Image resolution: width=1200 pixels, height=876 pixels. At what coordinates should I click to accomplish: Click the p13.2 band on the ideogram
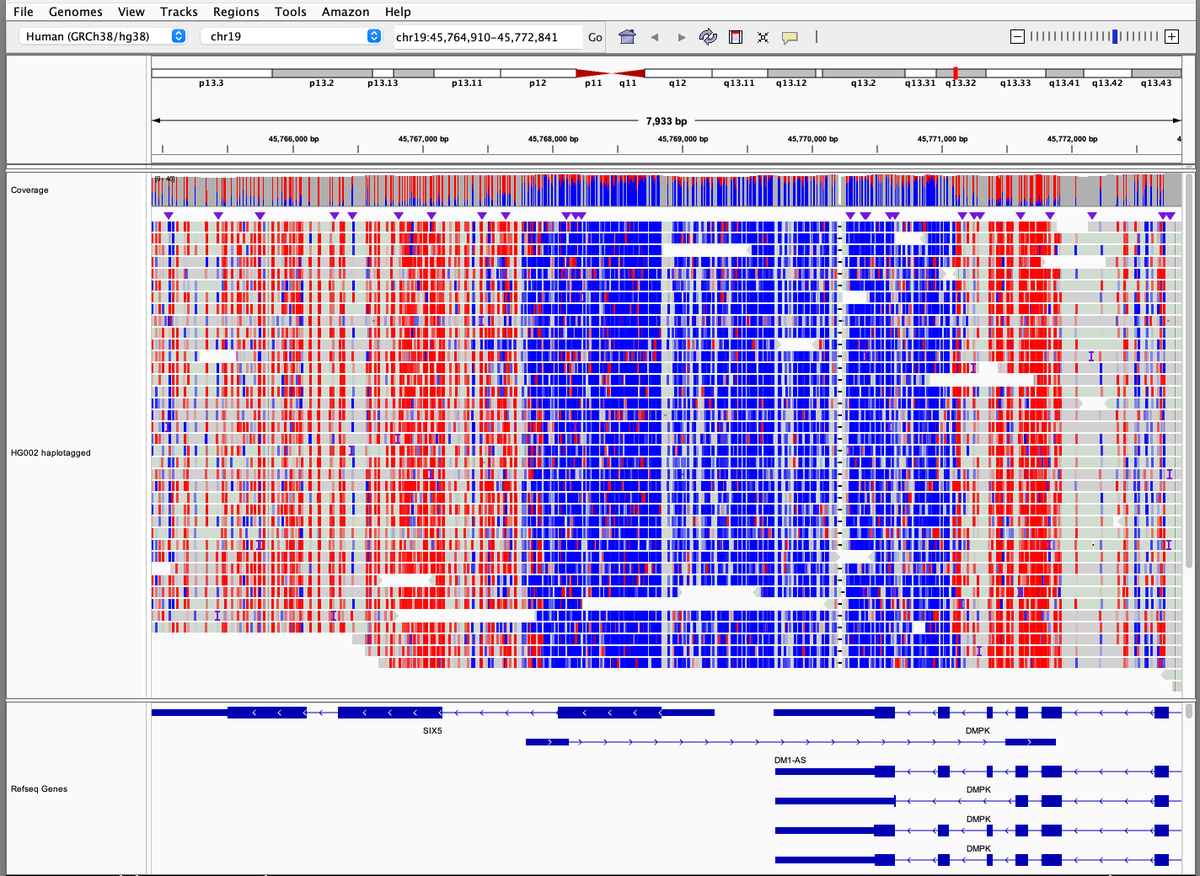pos(321,74)
